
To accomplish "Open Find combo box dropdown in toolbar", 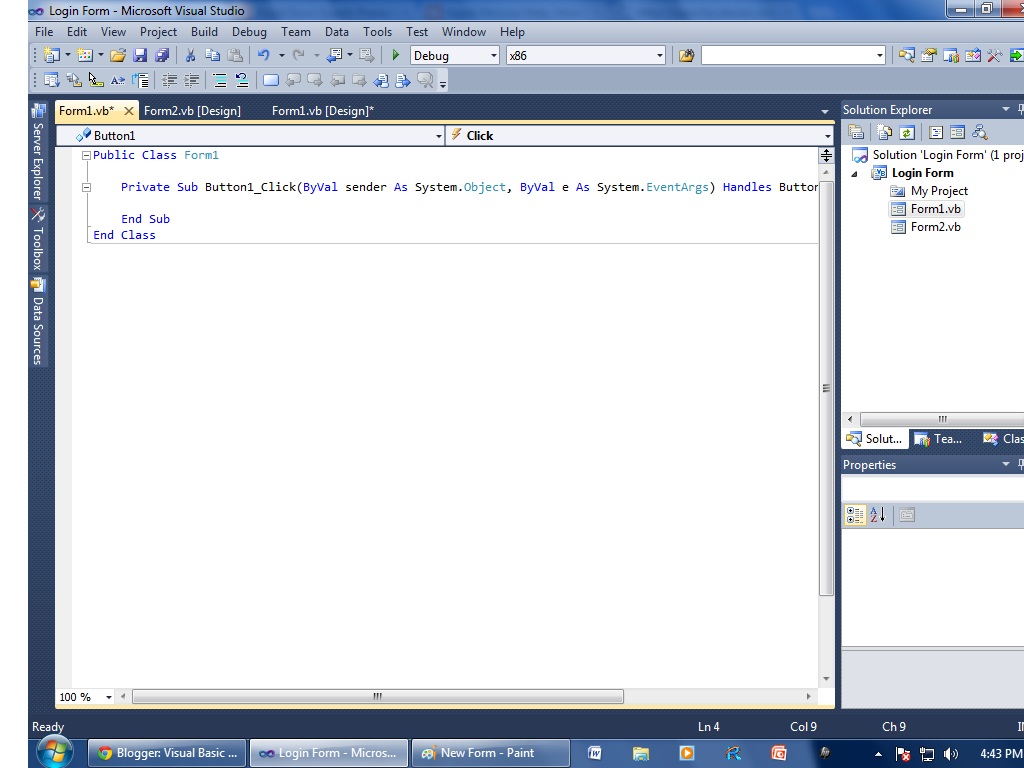I will point(880,56).
